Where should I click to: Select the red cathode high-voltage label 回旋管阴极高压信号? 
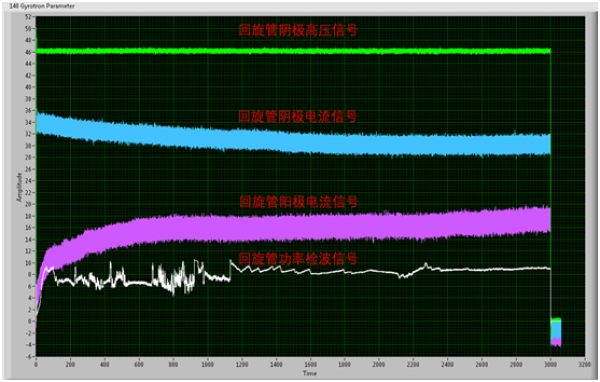pyautogui.click(x=298, y=30)
